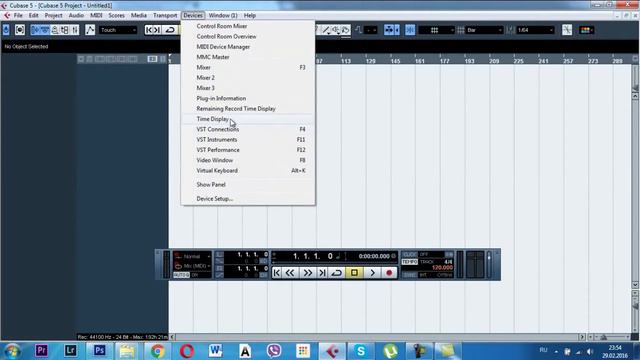This screenshot has height=360, width=640.
Task: Toggle AUTO Q on the transport panel
Action: [182, 275]
